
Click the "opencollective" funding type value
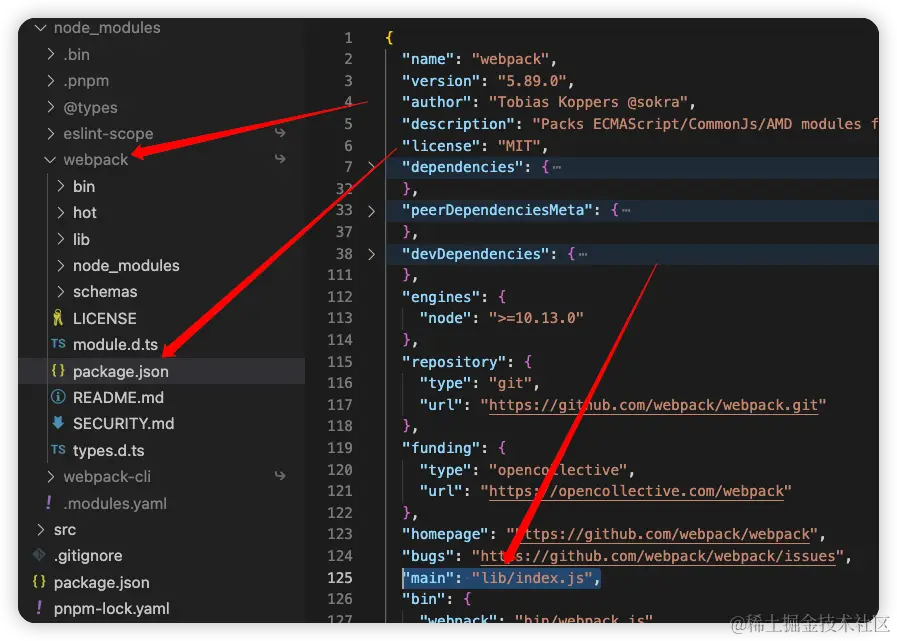[x=558, y=470]
